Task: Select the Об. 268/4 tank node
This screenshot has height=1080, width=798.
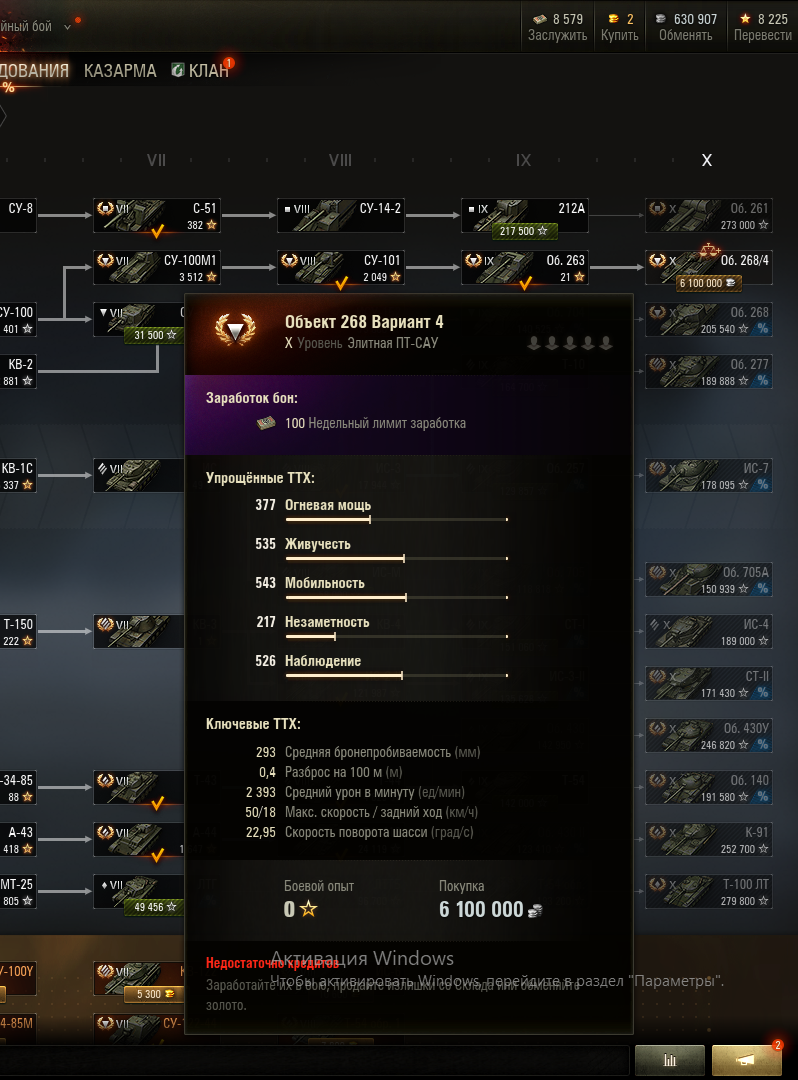Action: click(x=708, y=267)
